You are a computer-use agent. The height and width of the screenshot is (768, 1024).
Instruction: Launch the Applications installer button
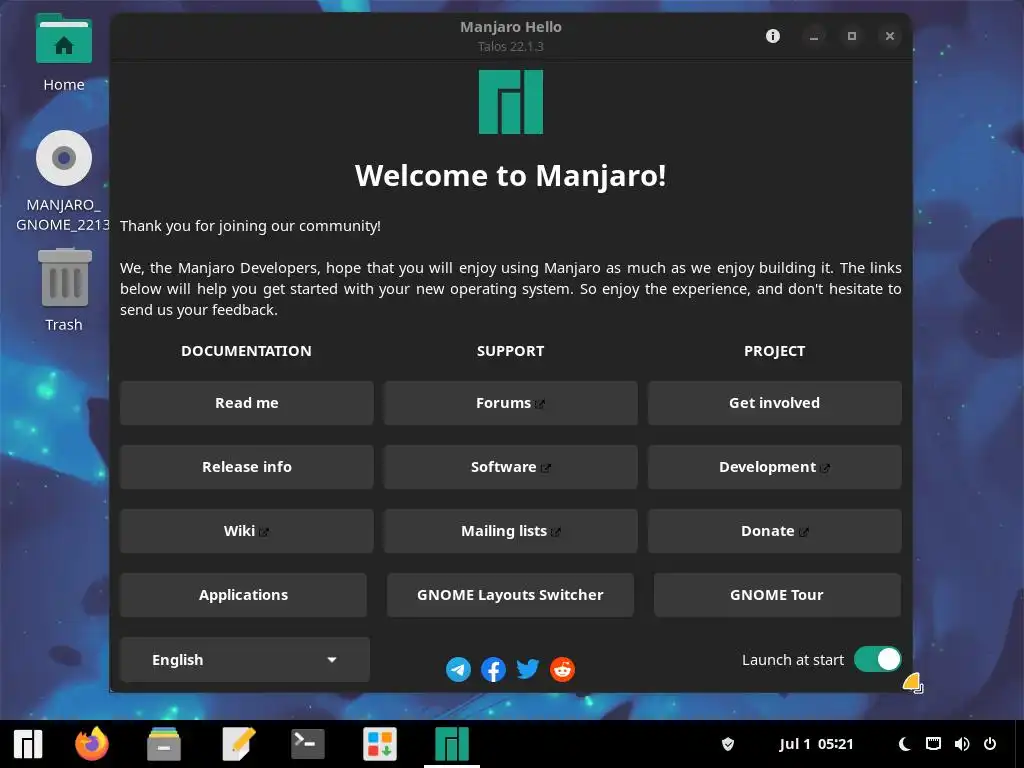[244, 595]
